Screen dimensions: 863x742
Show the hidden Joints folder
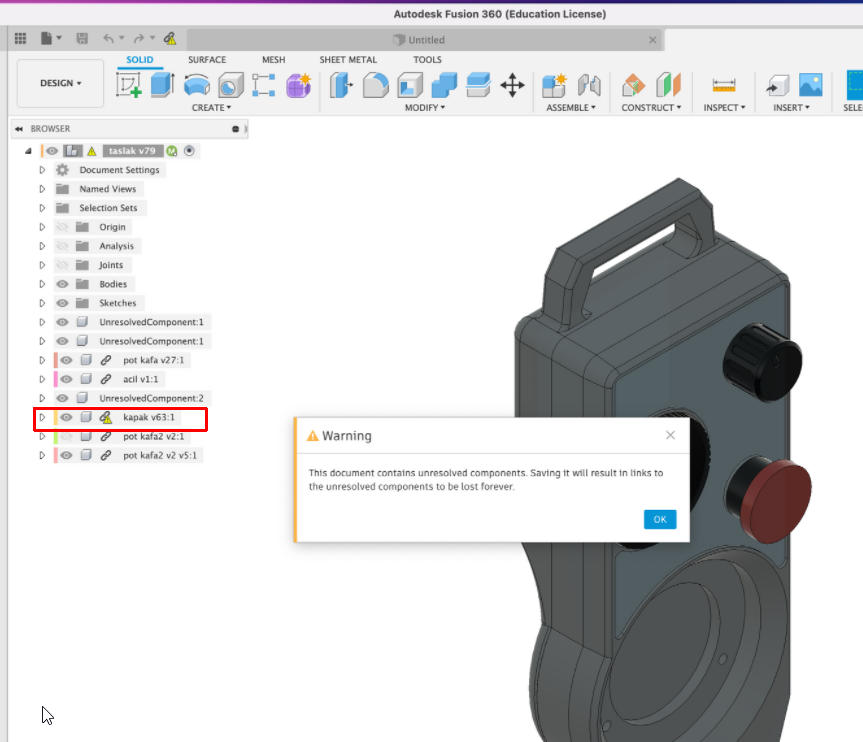tap(62, 265)
